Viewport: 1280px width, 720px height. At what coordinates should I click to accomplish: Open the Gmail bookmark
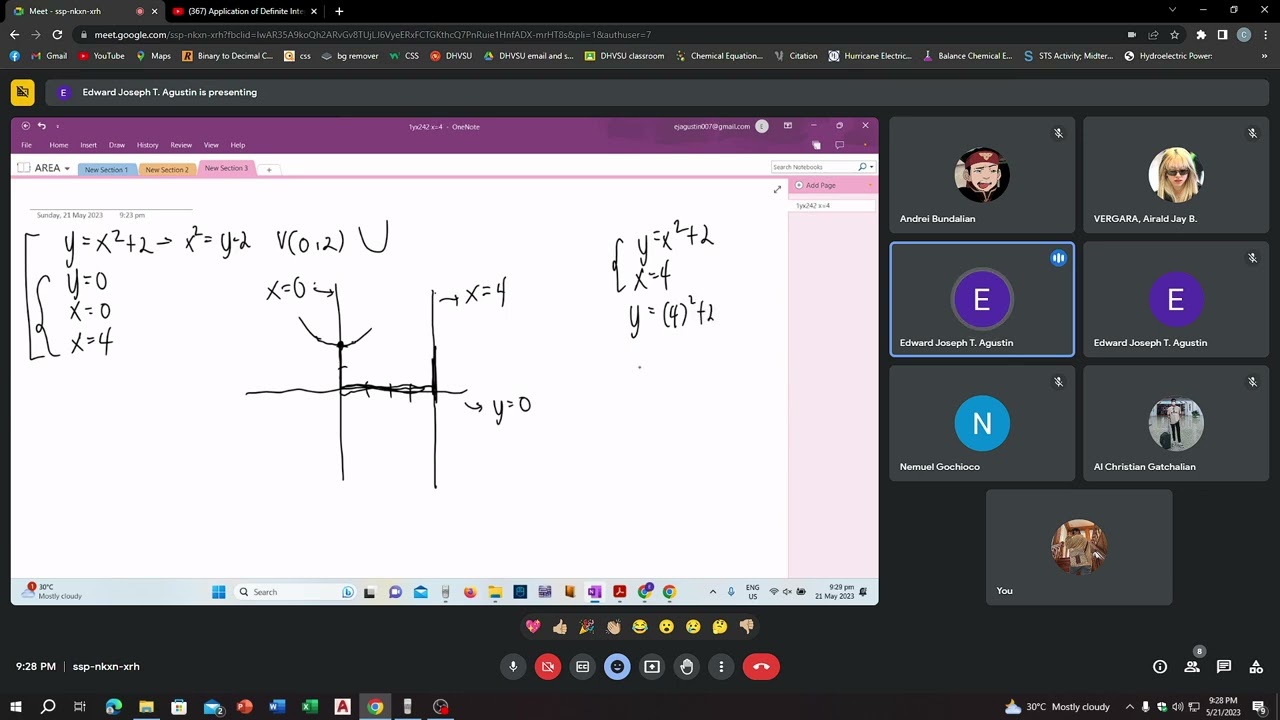pyautogui.click(x=49, y=56)
